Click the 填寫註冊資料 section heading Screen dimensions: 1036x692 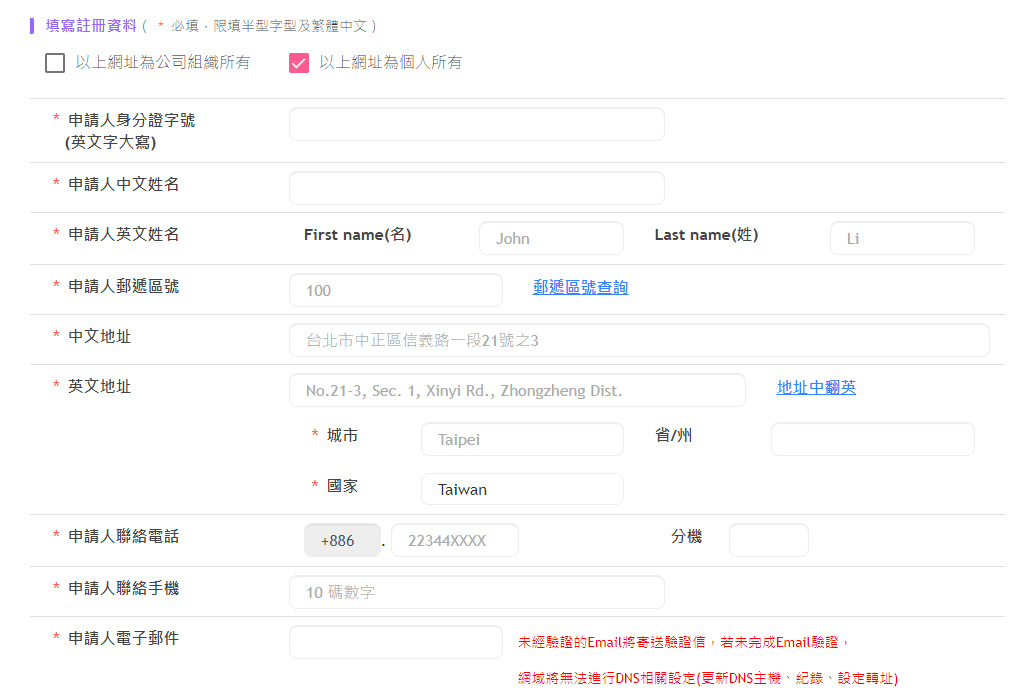(91, 26)
